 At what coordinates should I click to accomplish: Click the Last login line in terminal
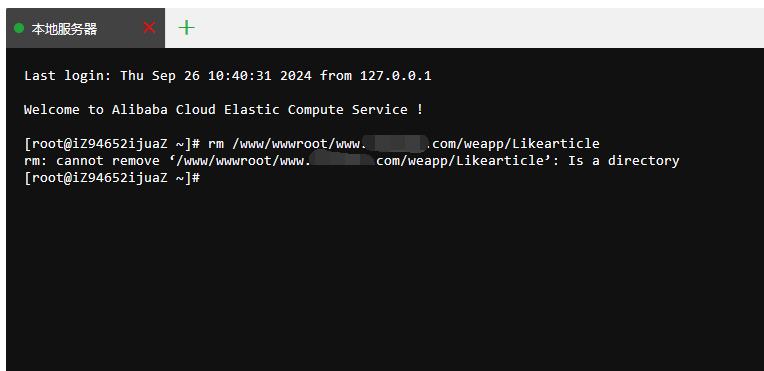(228, 76)
